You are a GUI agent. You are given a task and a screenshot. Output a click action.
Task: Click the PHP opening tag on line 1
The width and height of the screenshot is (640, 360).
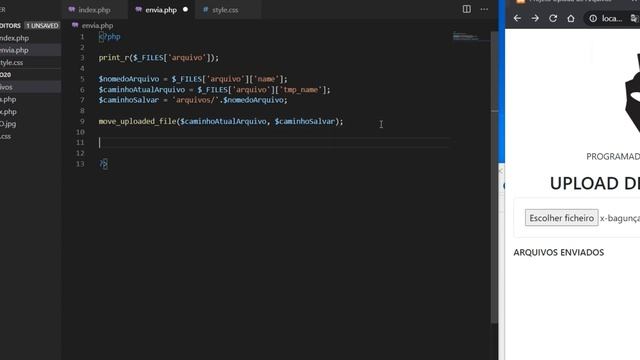pyautogui.click(x=109, y=37)
